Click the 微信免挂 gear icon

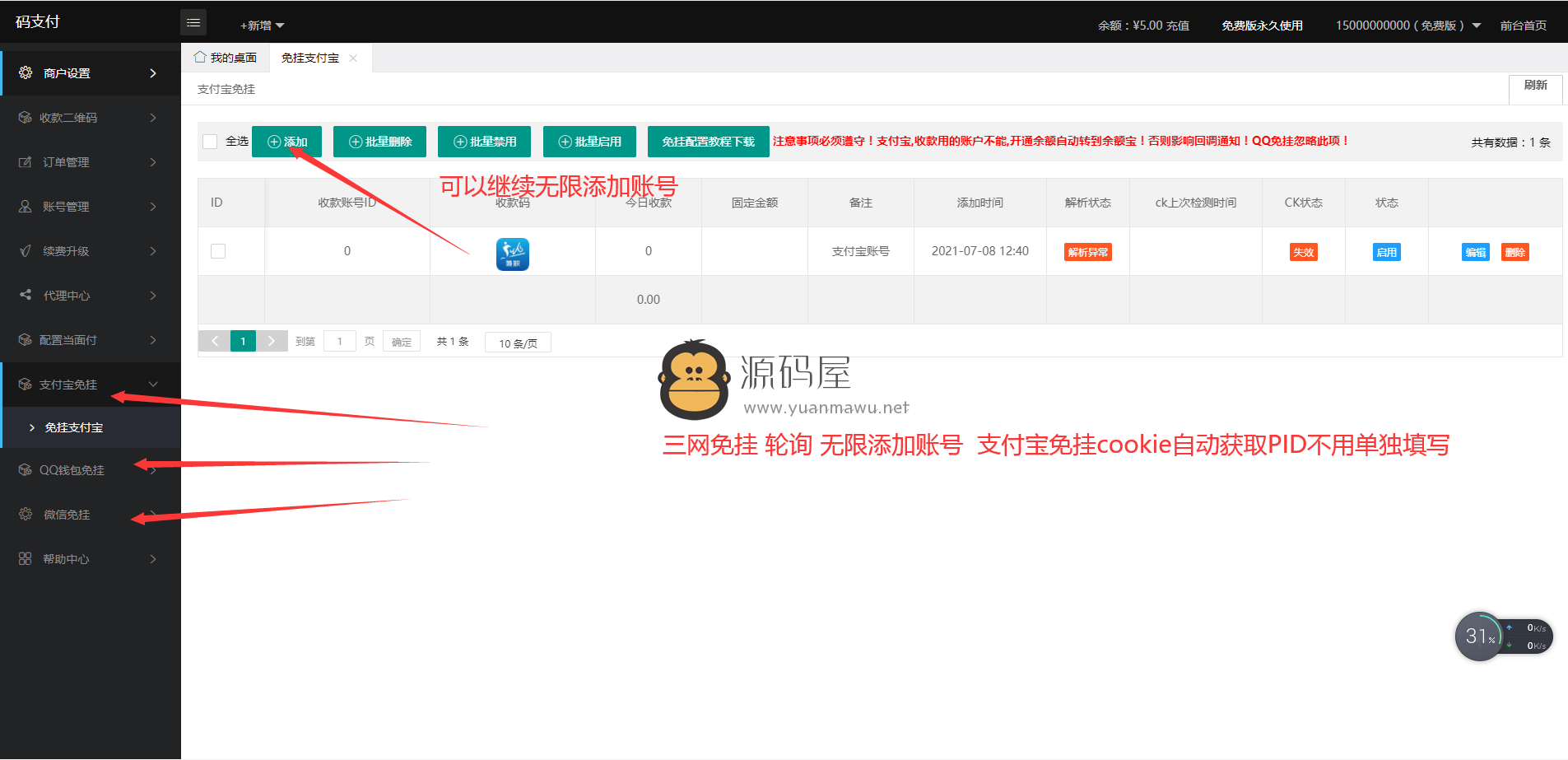tap(26, 514)
